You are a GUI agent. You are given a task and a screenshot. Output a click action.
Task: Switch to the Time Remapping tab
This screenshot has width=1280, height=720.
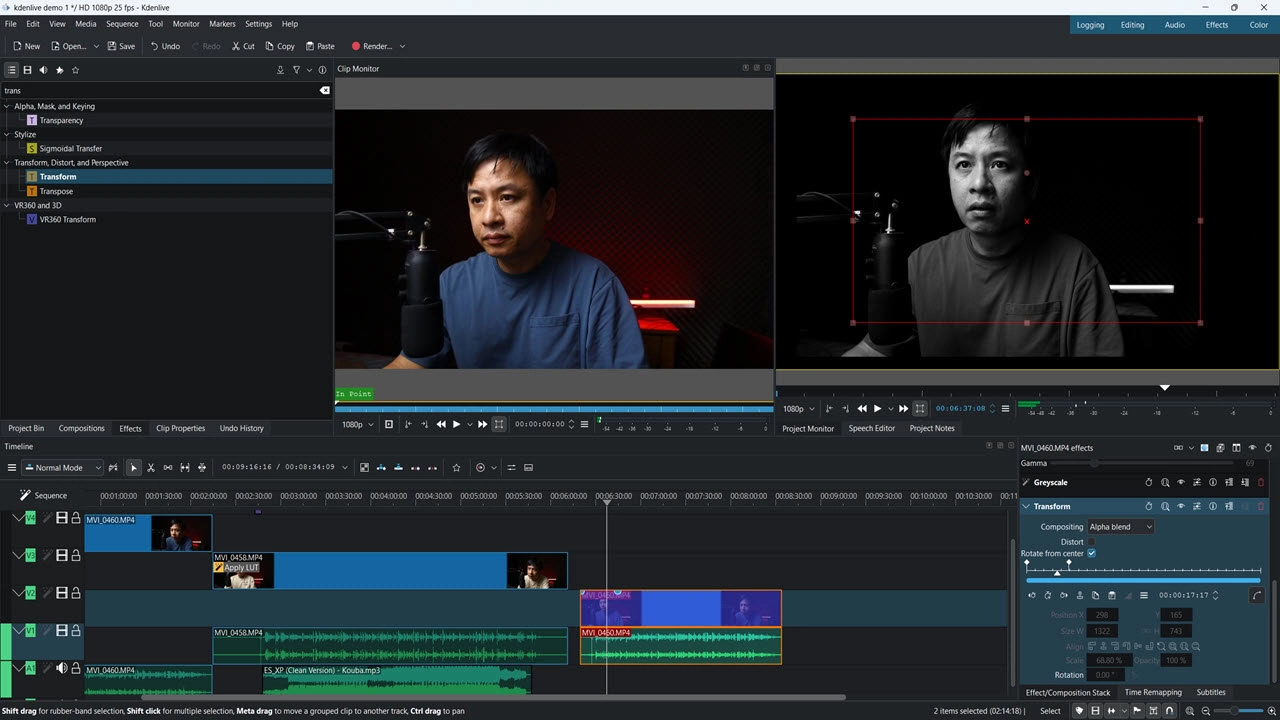[x=1152, y=692]
